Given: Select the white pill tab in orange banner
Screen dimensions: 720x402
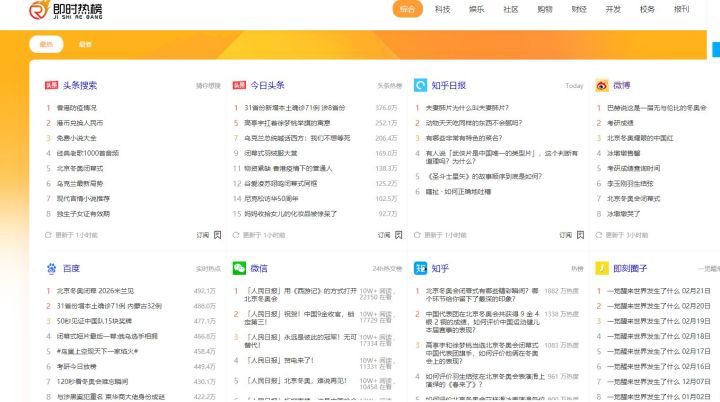Looking at the screenshot, I should [x=46, y=44].
